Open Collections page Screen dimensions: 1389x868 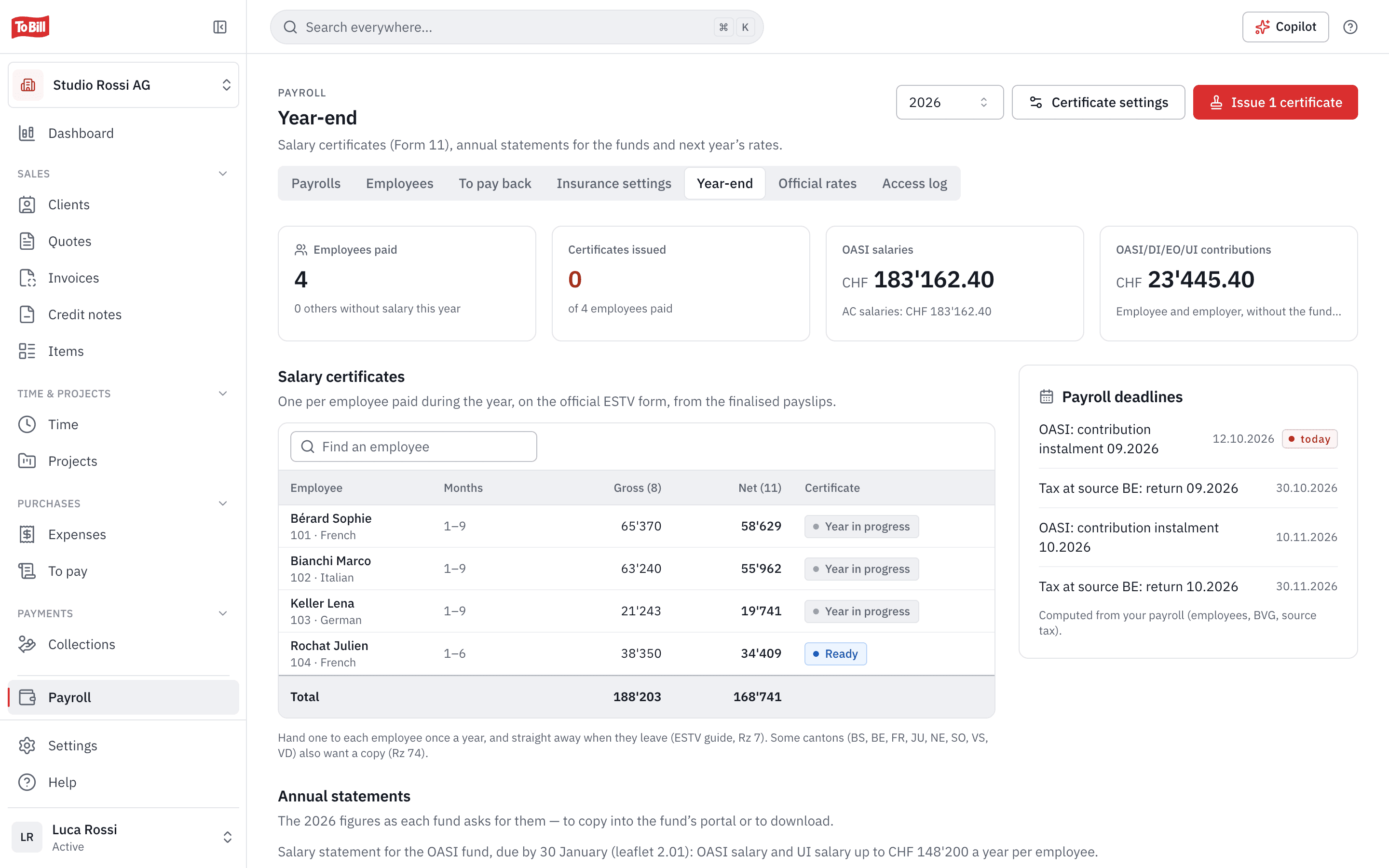(123, 644)
